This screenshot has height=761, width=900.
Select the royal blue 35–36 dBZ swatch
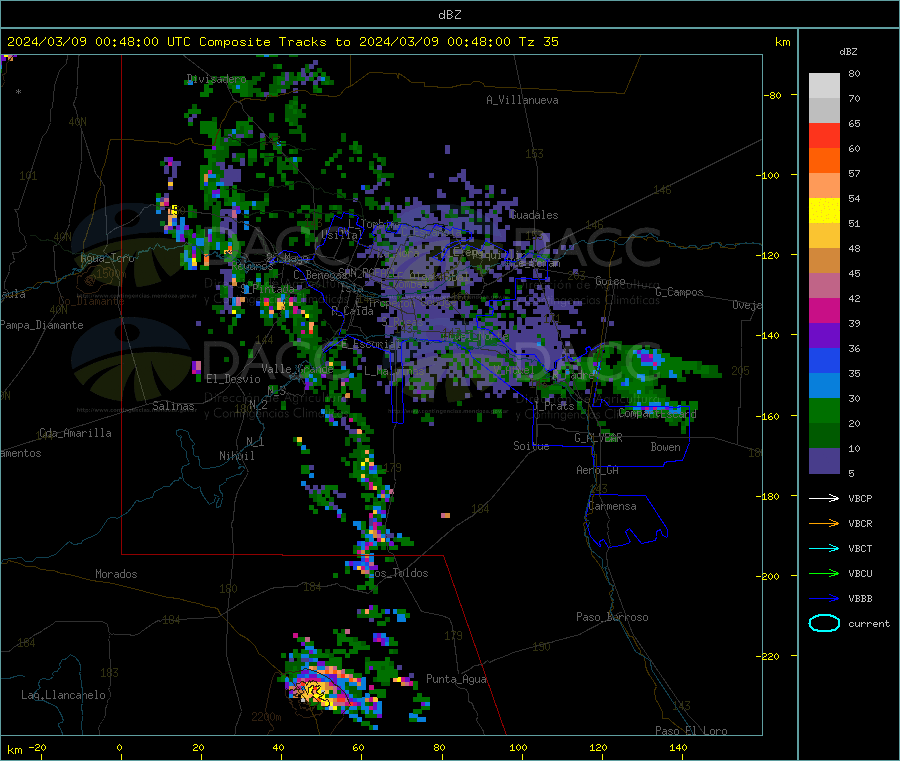click(824, 360)
